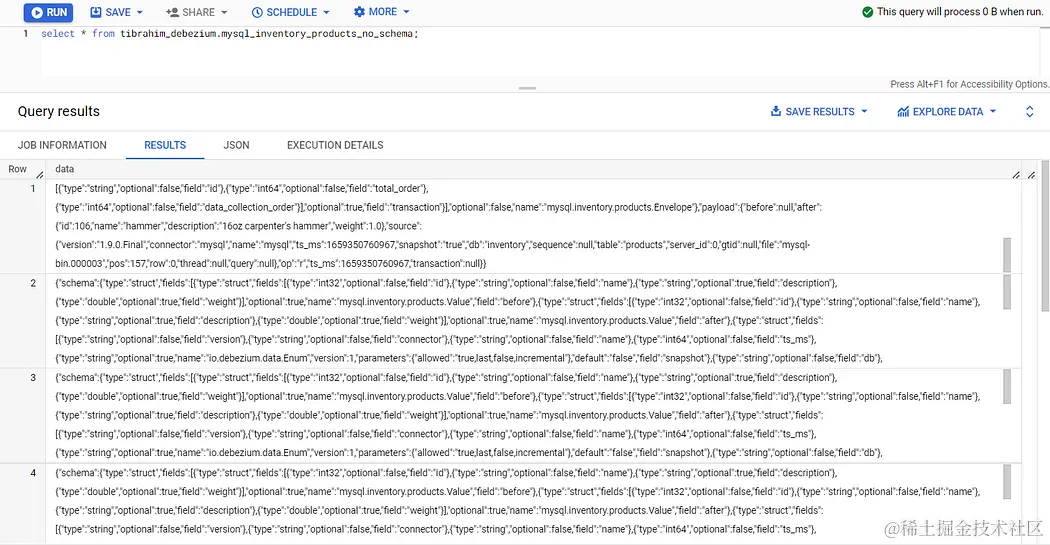Expand the SCHEDULE dropdown arrow
1050x545 pixels.
(327, 12)
